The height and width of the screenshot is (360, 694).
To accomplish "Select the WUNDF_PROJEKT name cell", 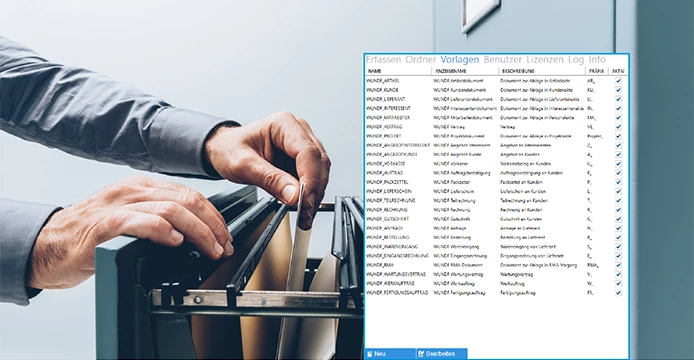I will point(384,136).
